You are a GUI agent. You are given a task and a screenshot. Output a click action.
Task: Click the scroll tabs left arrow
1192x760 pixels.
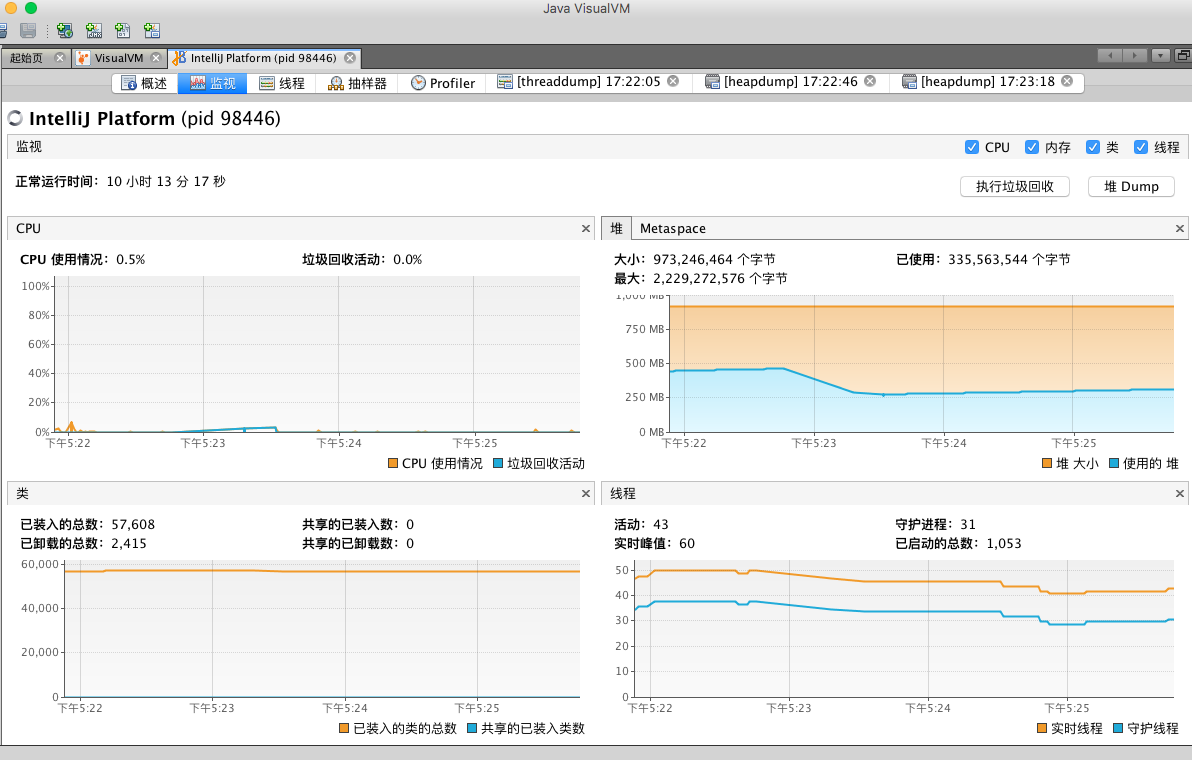tap(1110, 55)
